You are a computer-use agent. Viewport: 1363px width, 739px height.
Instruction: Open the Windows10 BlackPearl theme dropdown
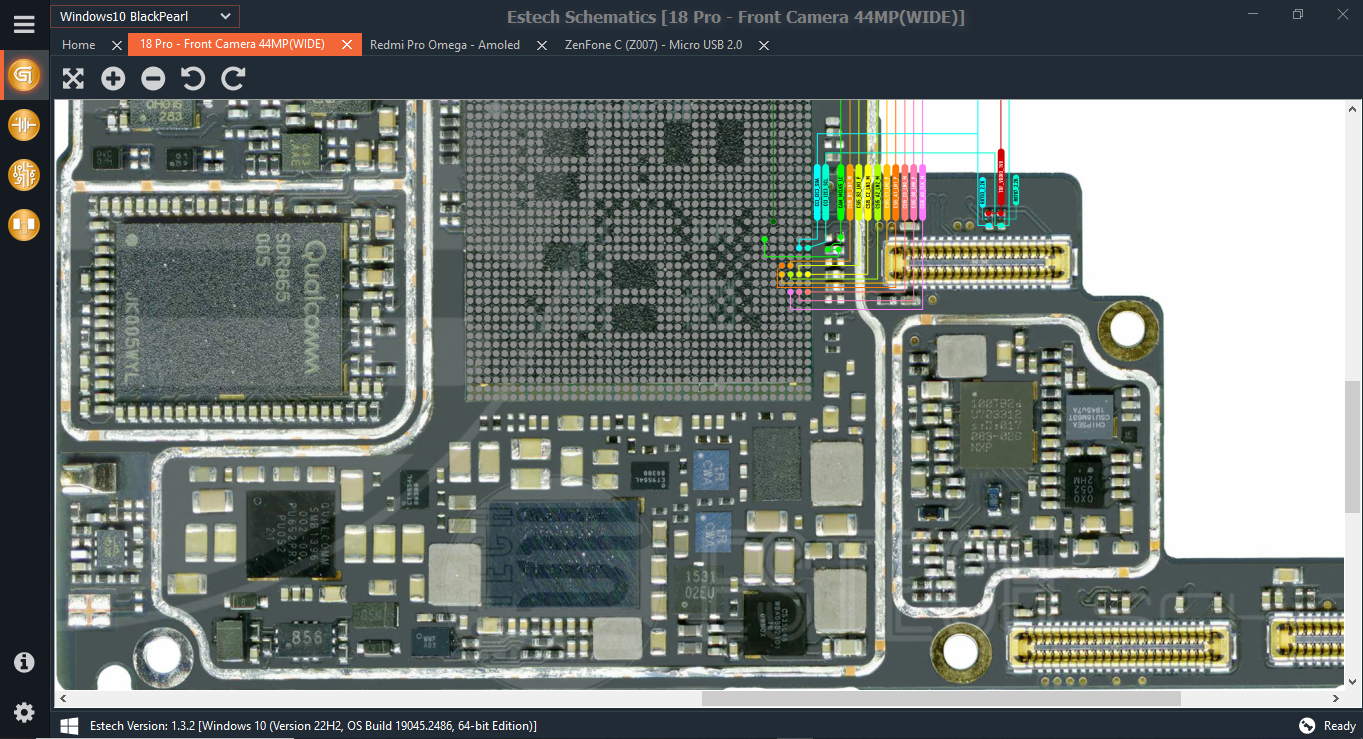(145, 16)
